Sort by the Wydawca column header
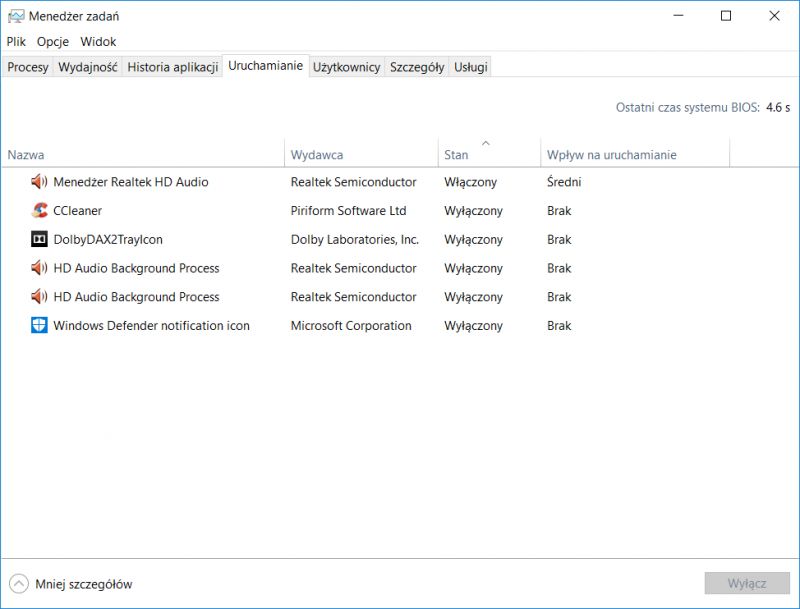Viewport: 800px width, 609px height. 361,152
